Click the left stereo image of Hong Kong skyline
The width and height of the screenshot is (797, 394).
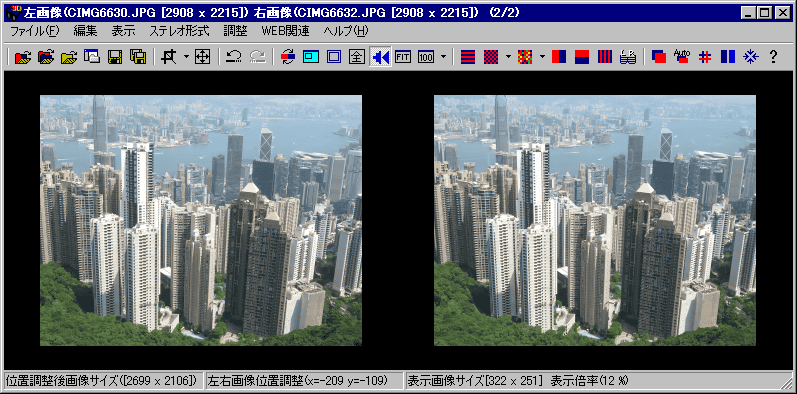(201, 220)
